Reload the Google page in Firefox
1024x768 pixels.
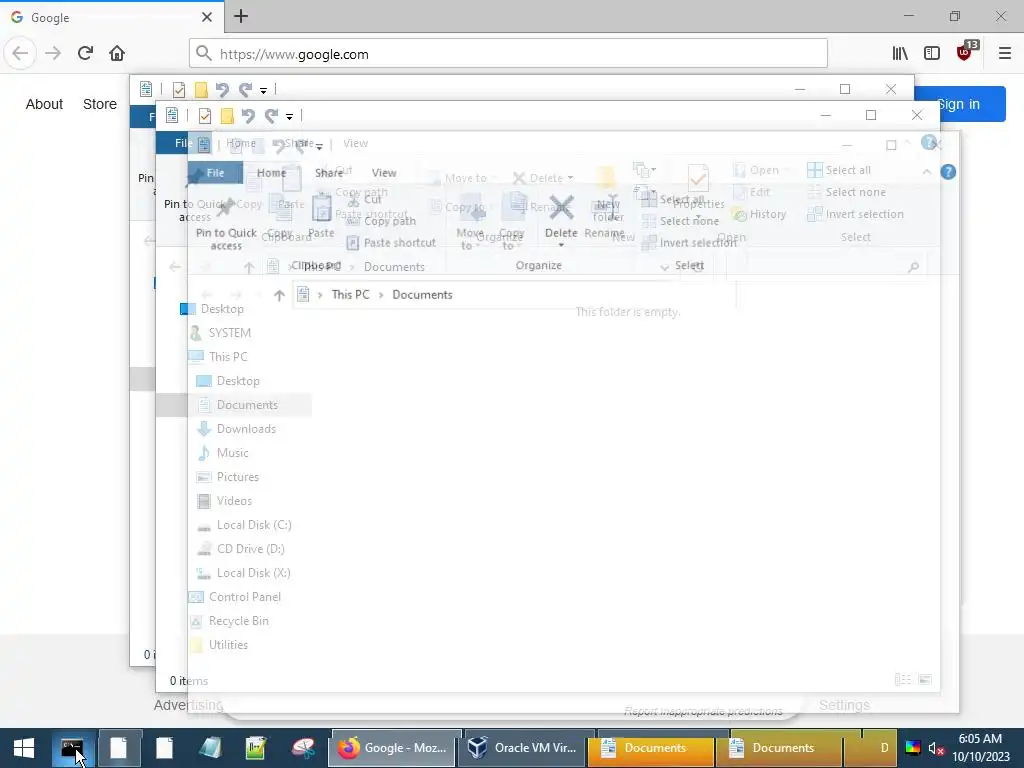85,53
